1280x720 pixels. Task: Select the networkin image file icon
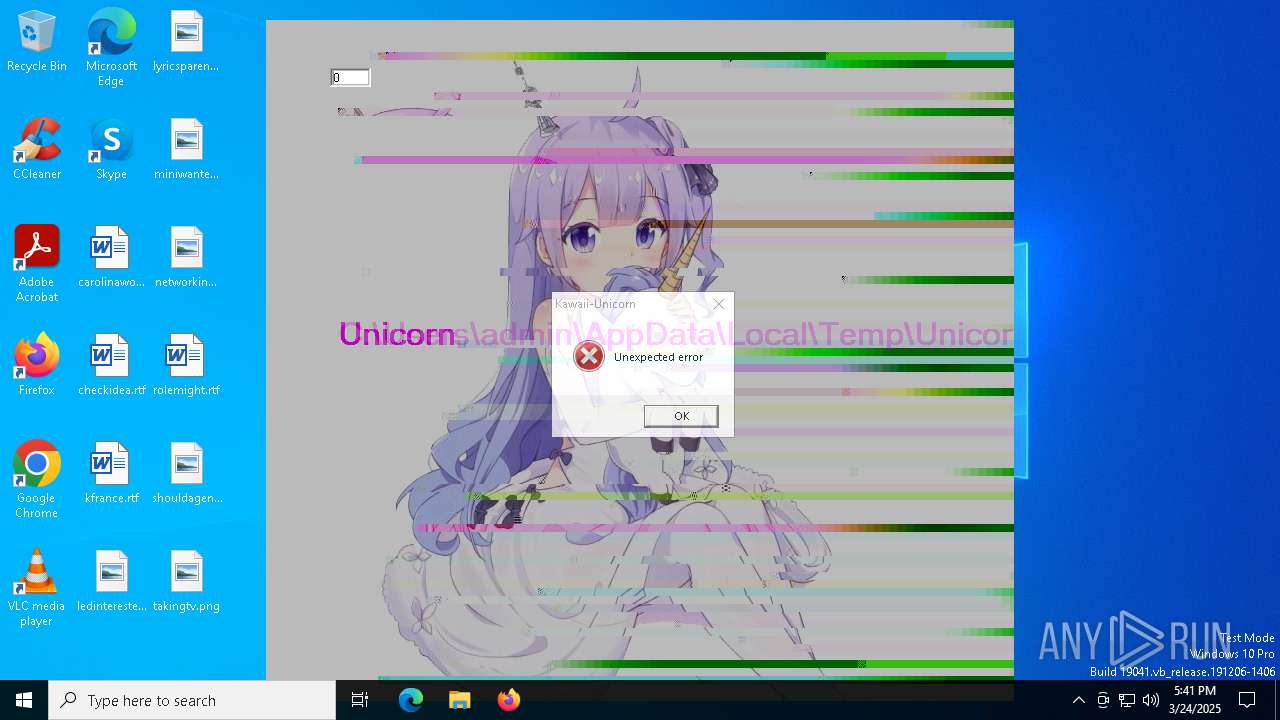pyautogui.click(x=186, y=258)
